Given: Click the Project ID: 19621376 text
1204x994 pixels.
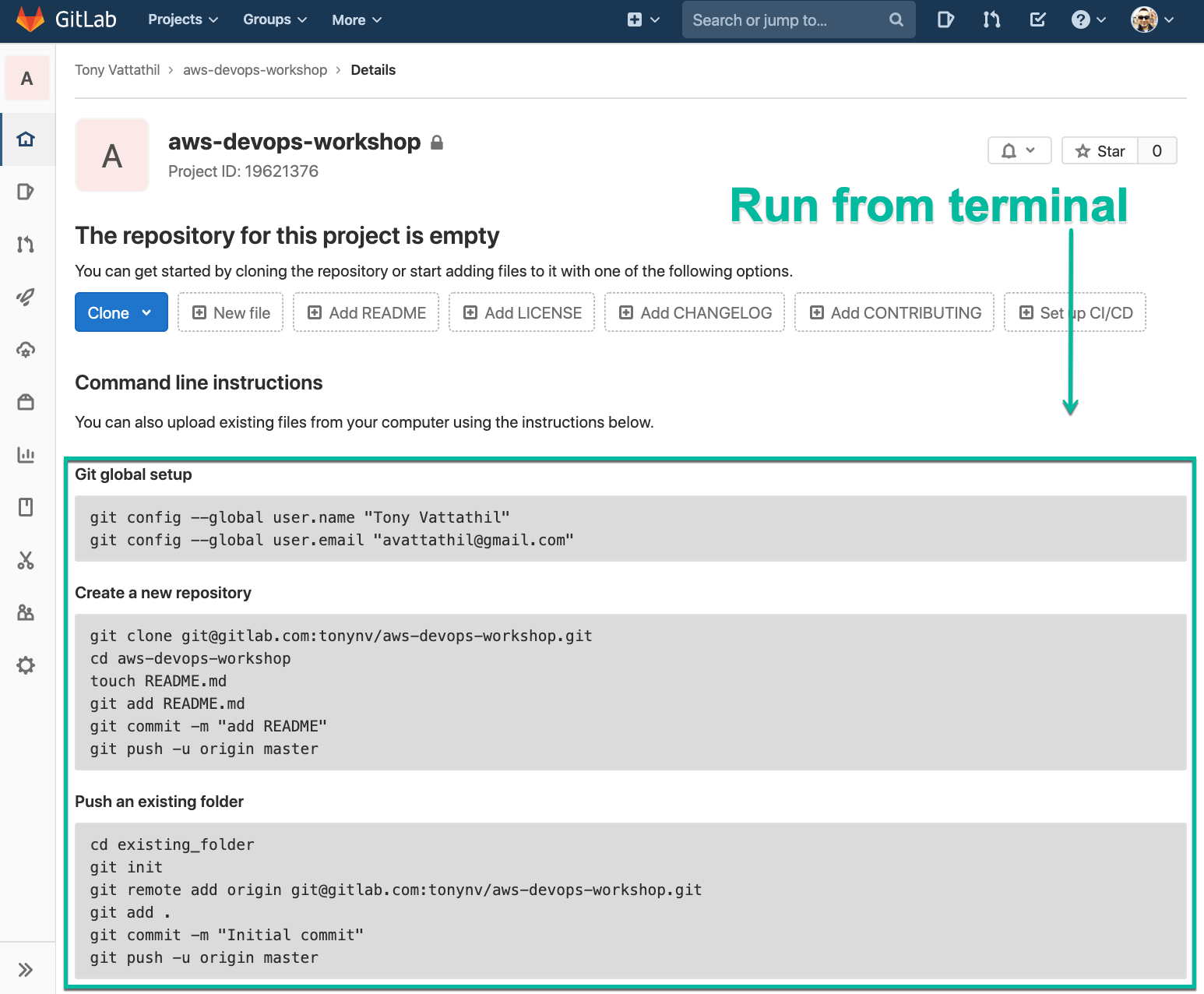Looking at the screenshot, I should [x=243, y=171].
